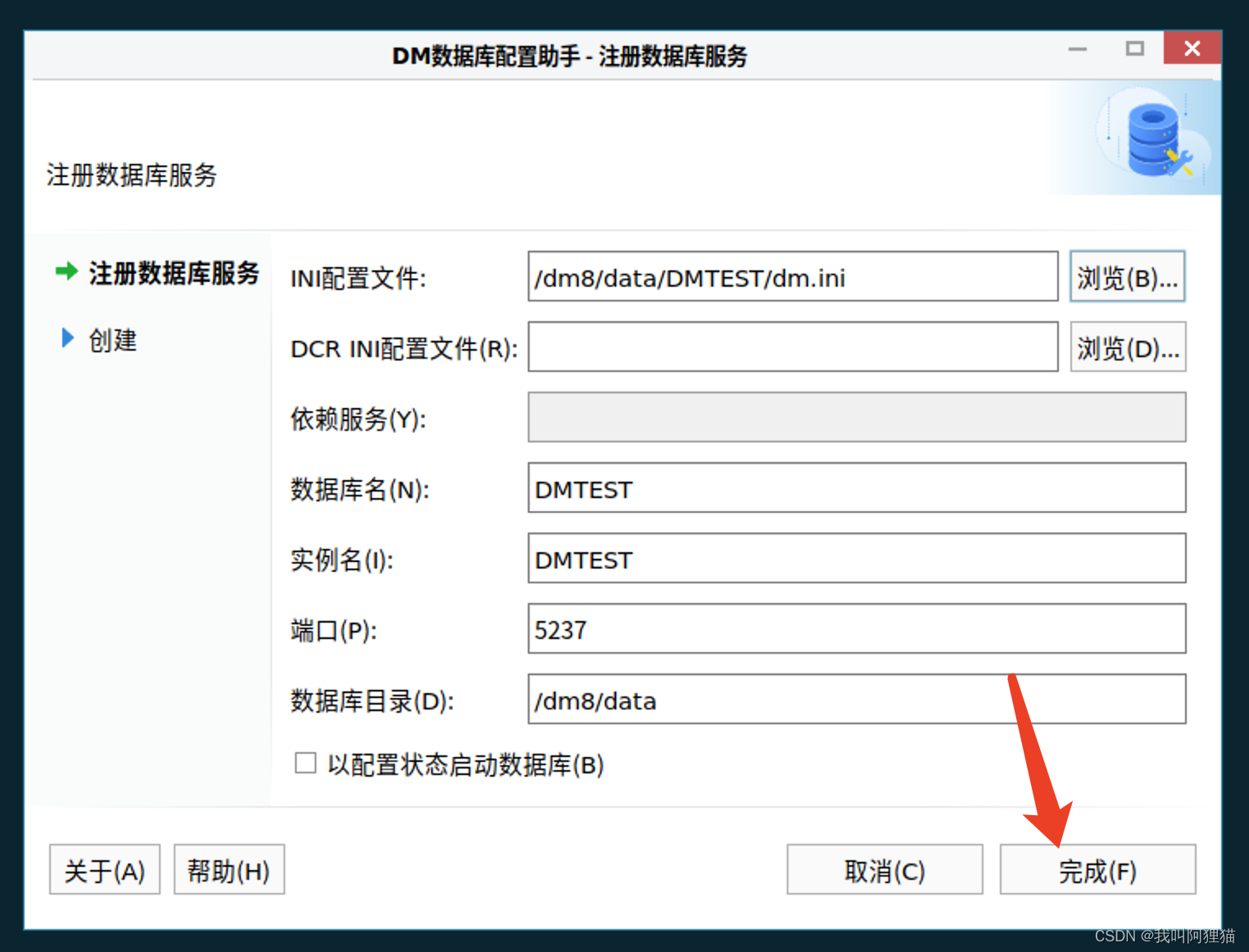Click the 实例名(I): label
This screenshot has width=1249, height=952.
point(342,560)
